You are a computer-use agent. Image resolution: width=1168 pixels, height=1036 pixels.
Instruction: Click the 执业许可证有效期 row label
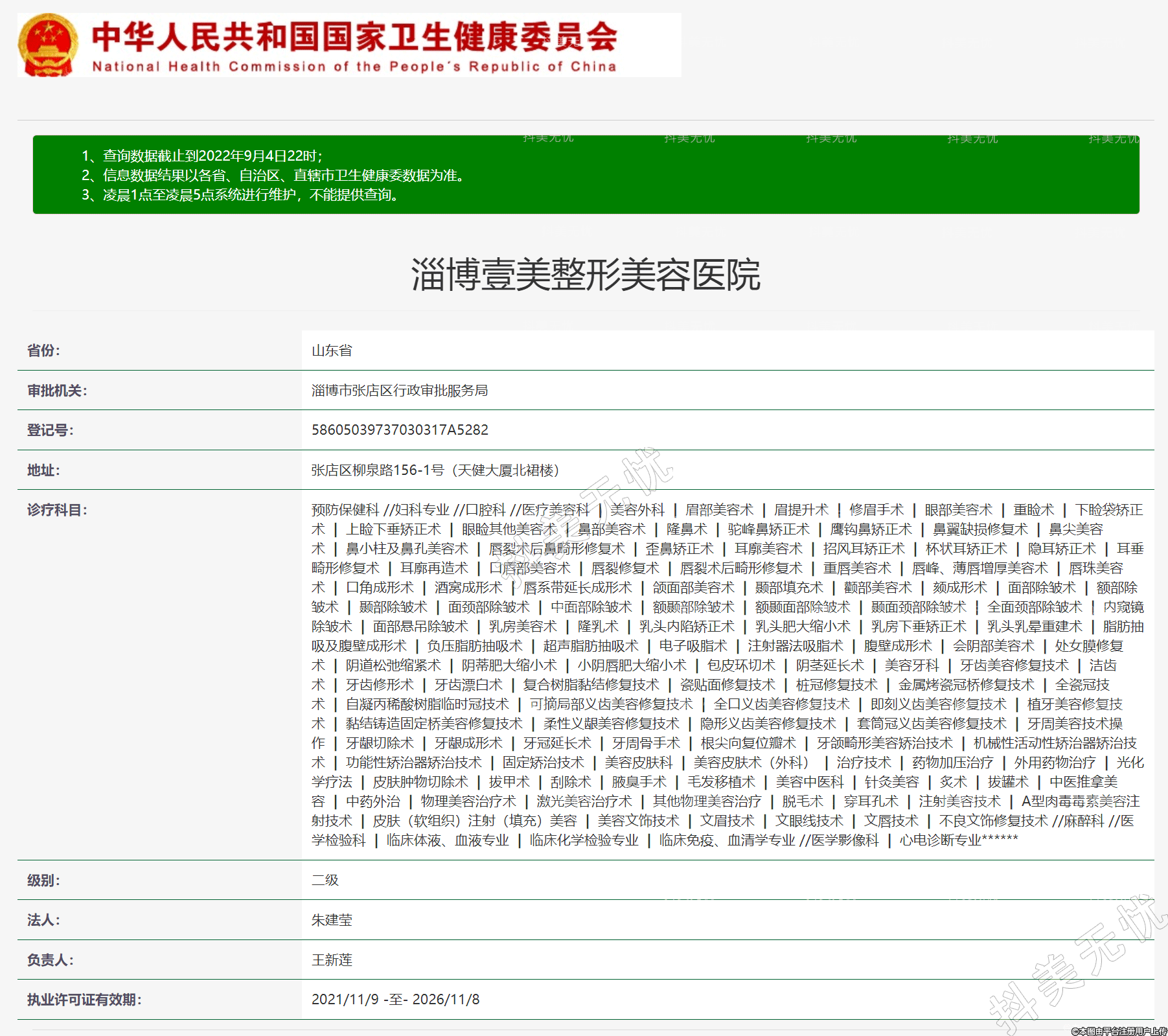(84, 1000)
